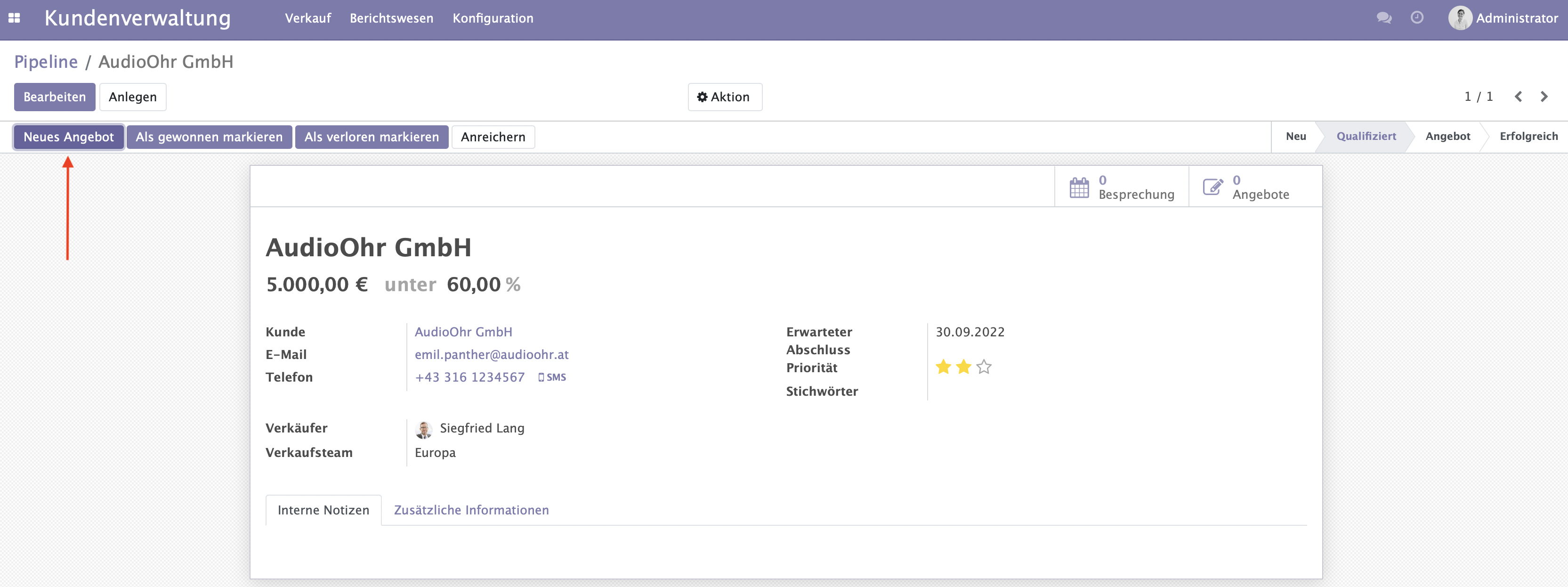This screenshot has width=1568, height=587.
Task: Click the 1 / 1 pager counter
Action: (1478, 97)
